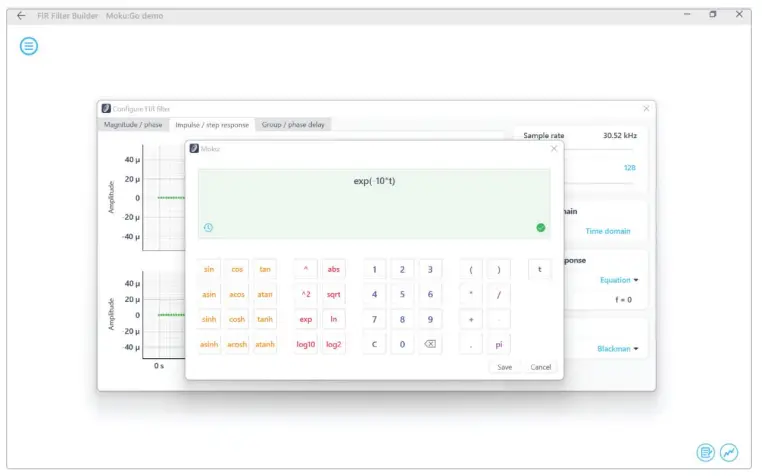Click the ^2 square key
This screenshot has height=476, width=762.
306,294
